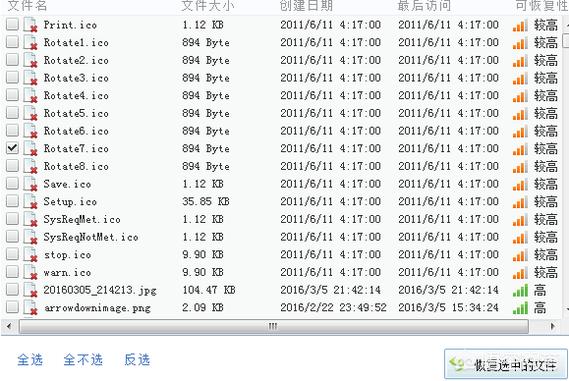The height and width of the screenshot is (381, 569).
Task: Click the file name Rotate3.ico
Action: (x=76, y=78)
